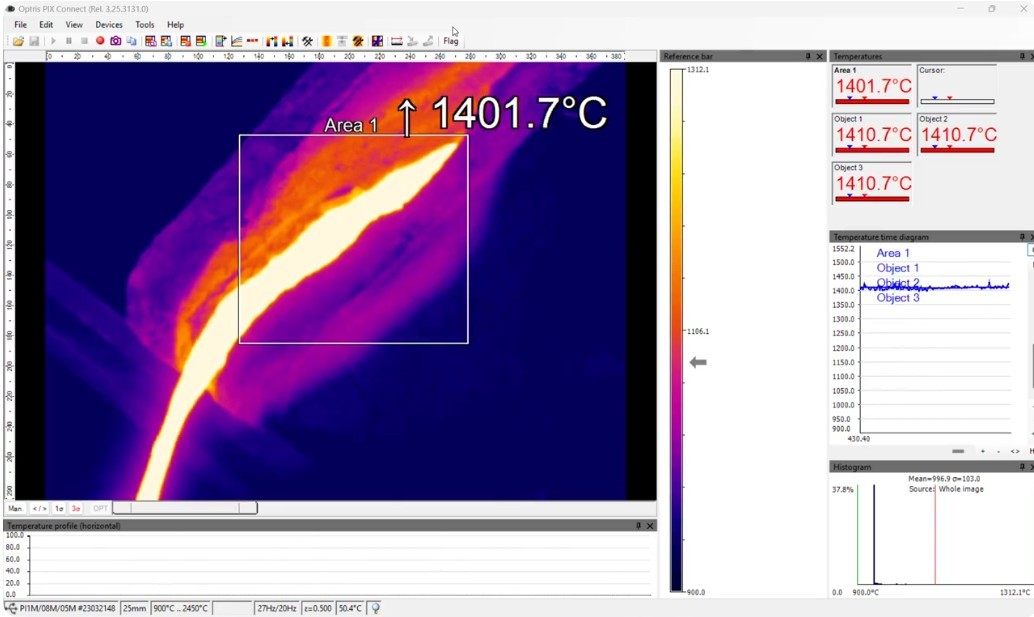
Task: Open configuration with the hammer and wrench icon
Action: 307,41
